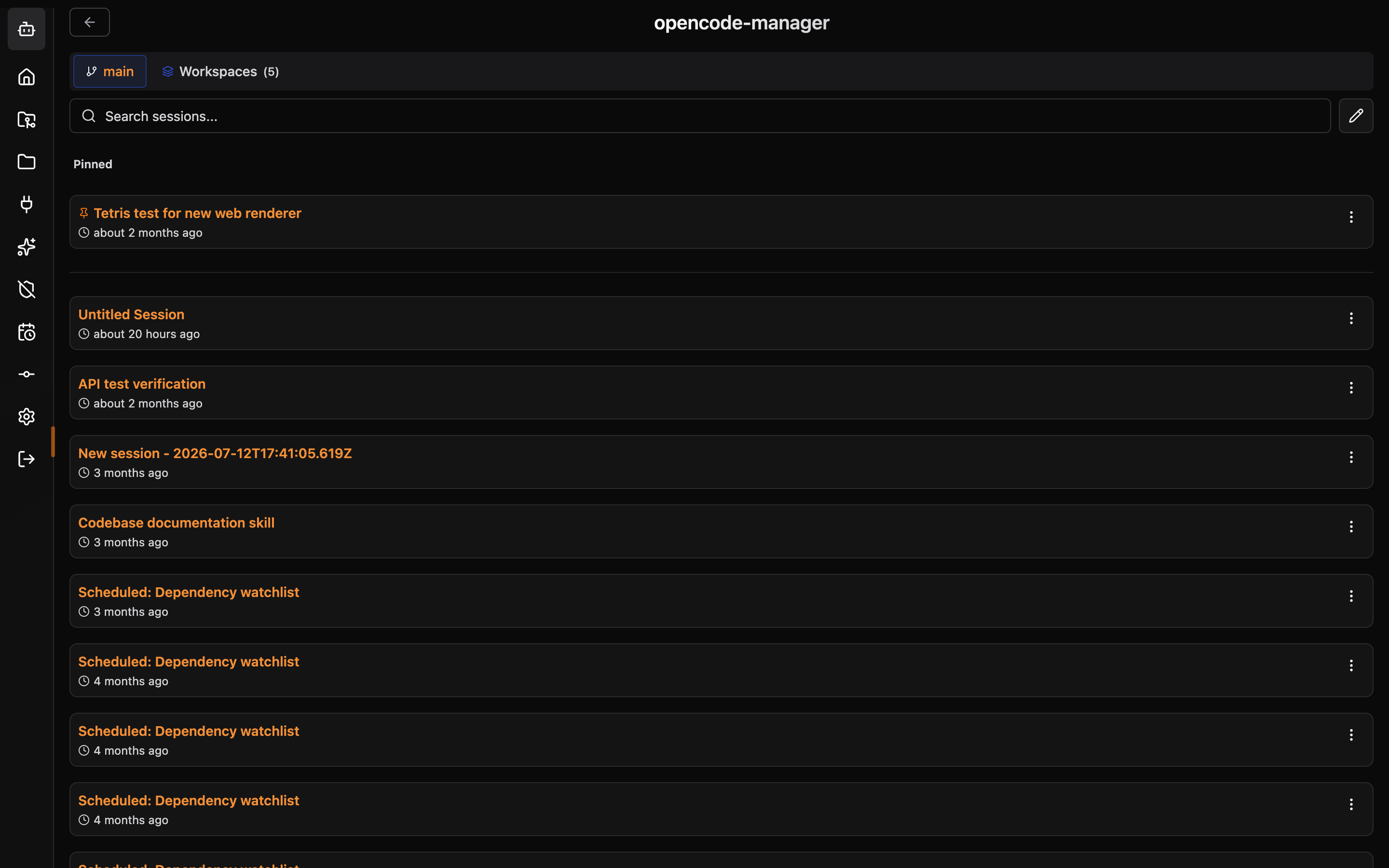Open Tetris test for new web renderer
Viewport: 1389px width, 868px height.
722,222
